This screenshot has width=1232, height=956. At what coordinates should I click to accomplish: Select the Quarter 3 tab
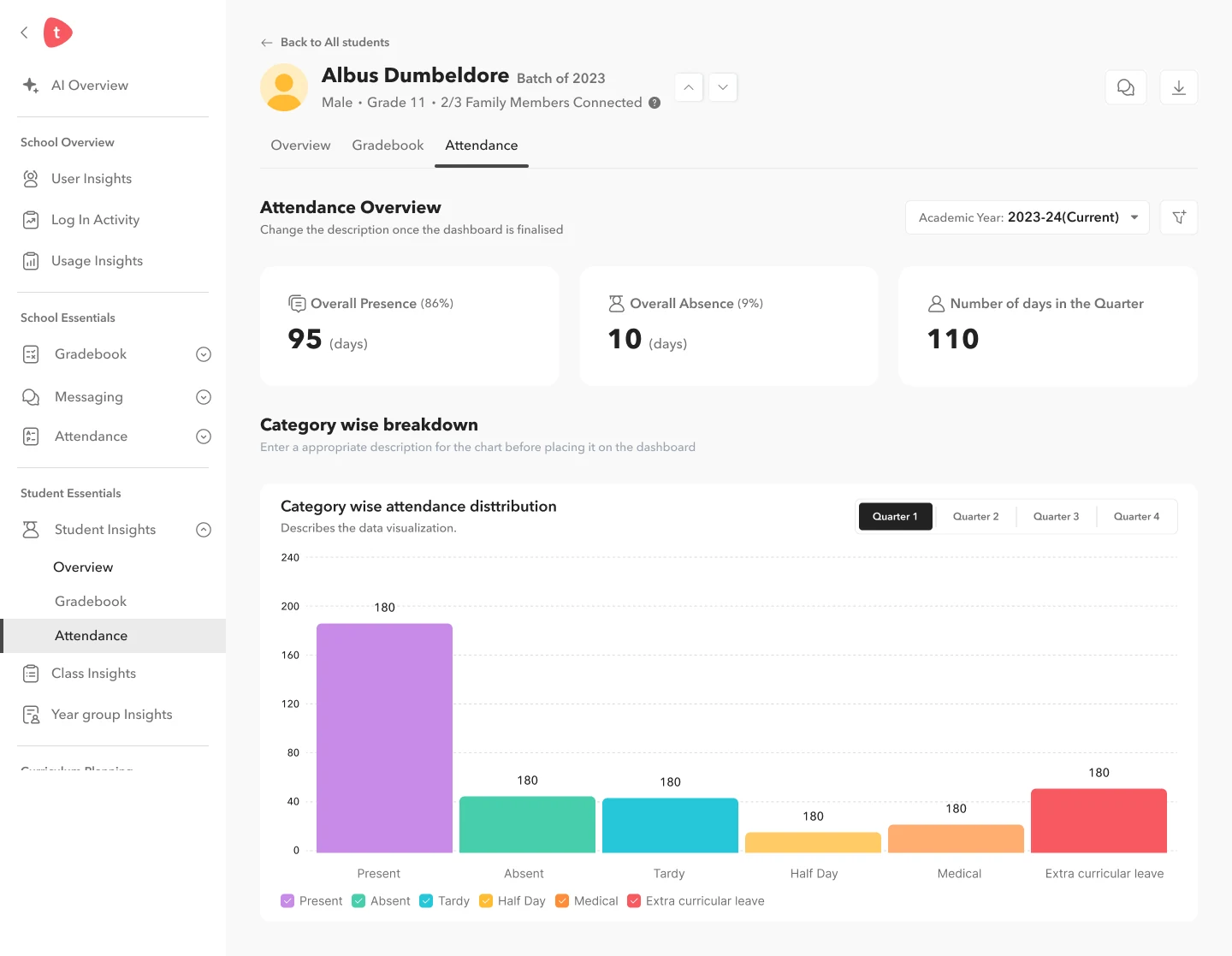[x=1057, y=516]
